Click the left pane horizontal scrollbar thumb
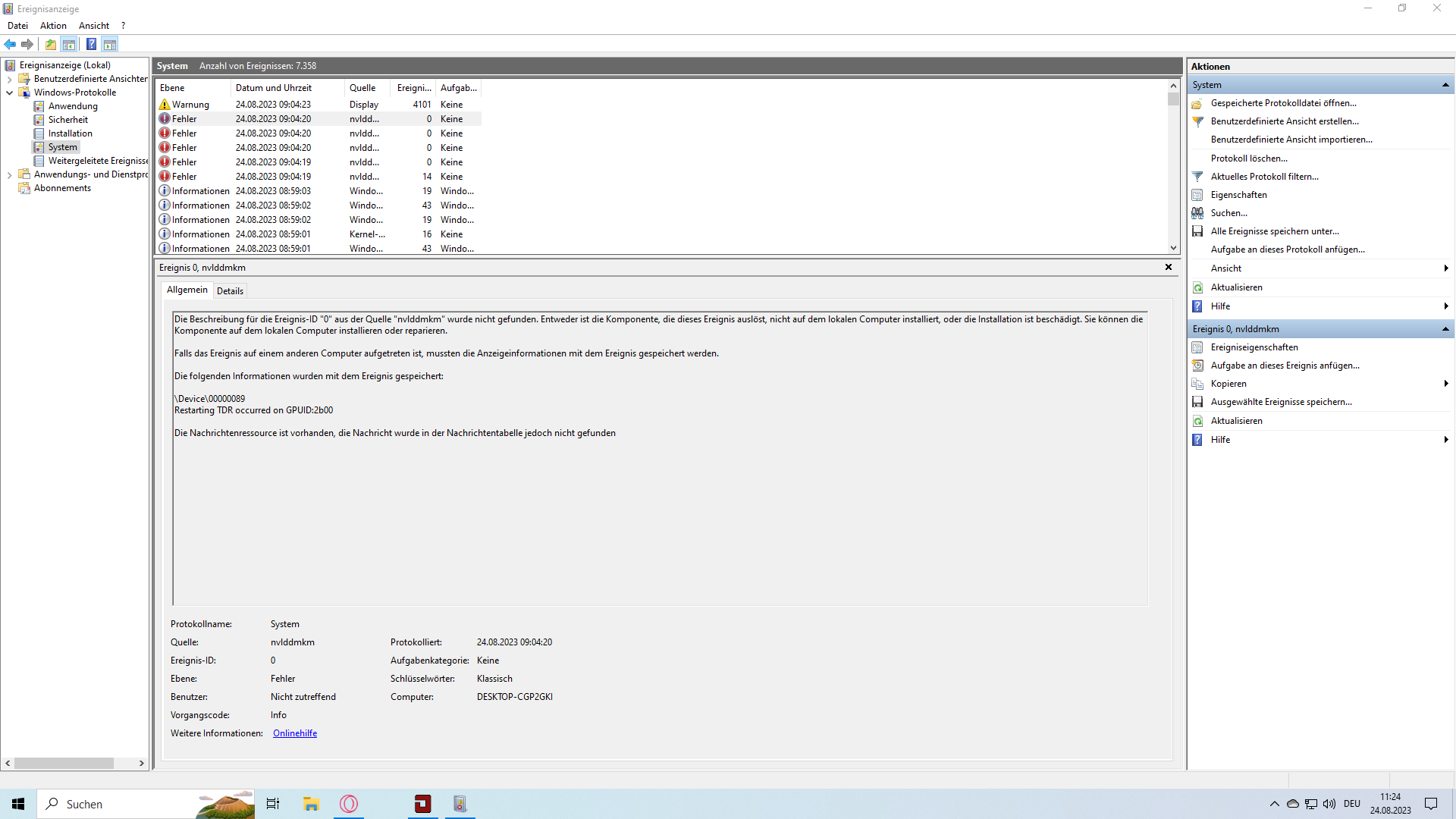 pos(64,764)
